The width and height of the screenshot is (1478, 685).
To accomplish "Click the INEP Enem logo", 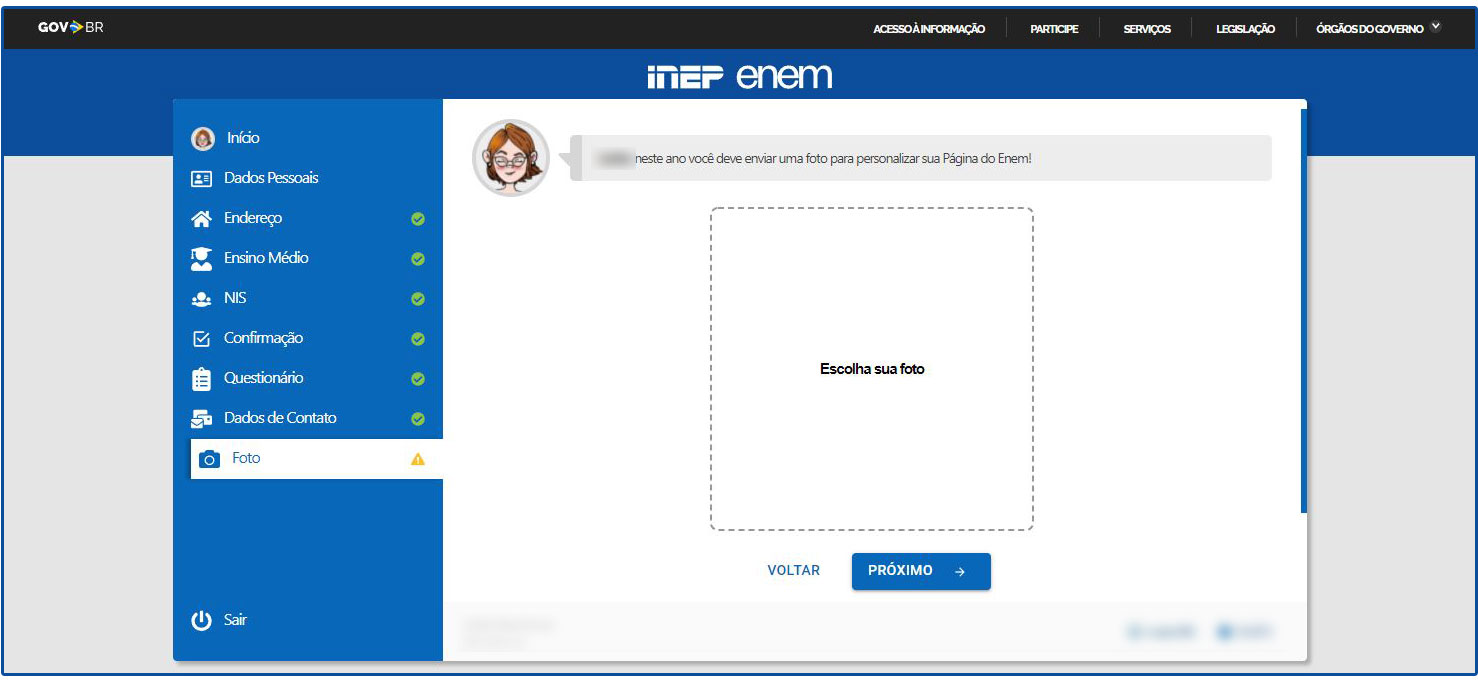I will click(739, 77).
